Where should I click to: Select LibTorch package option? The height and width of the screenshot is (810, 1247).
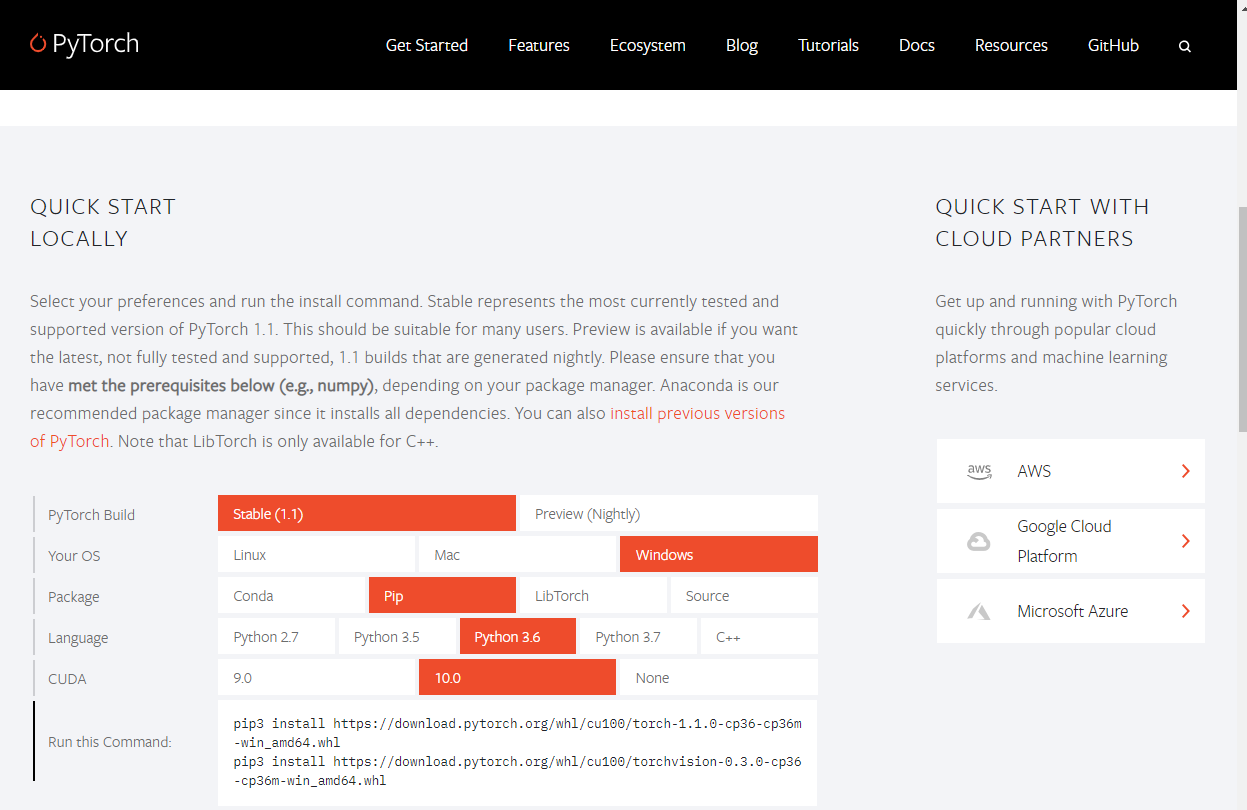pyautogui.click(x=593, y=595)
